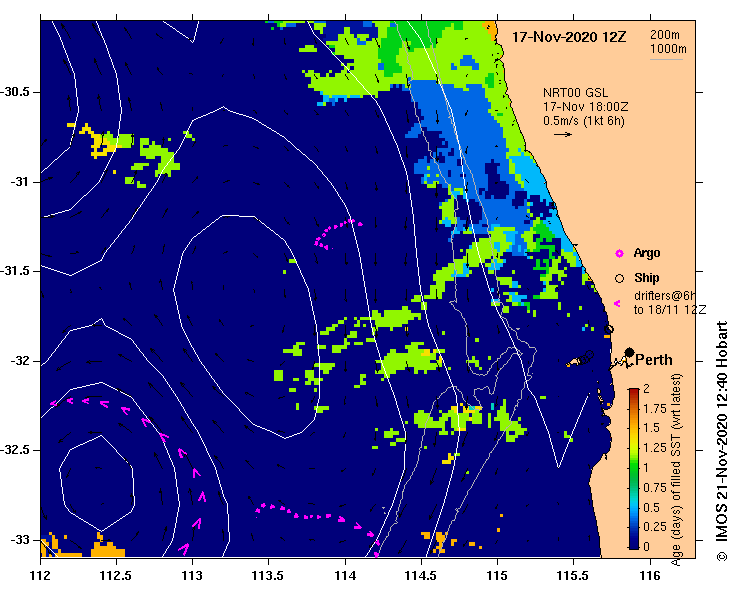Image resolution: width=739 pixels, height=592 pixels.
Task: Click the dark blue bottom of colorbar
Action: point(634,542)
